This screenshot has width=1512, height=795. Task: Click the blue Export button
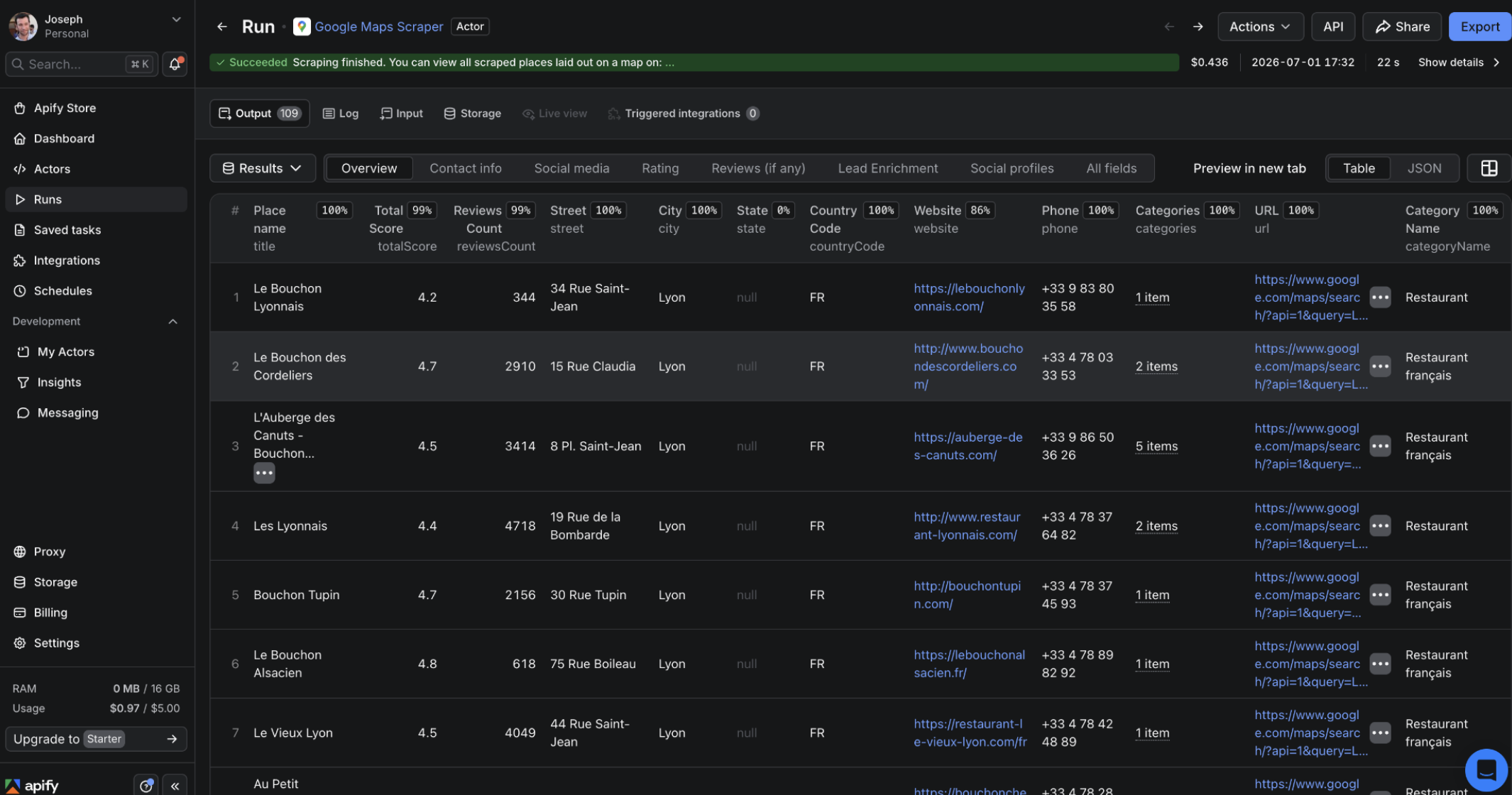[1480, 27]
